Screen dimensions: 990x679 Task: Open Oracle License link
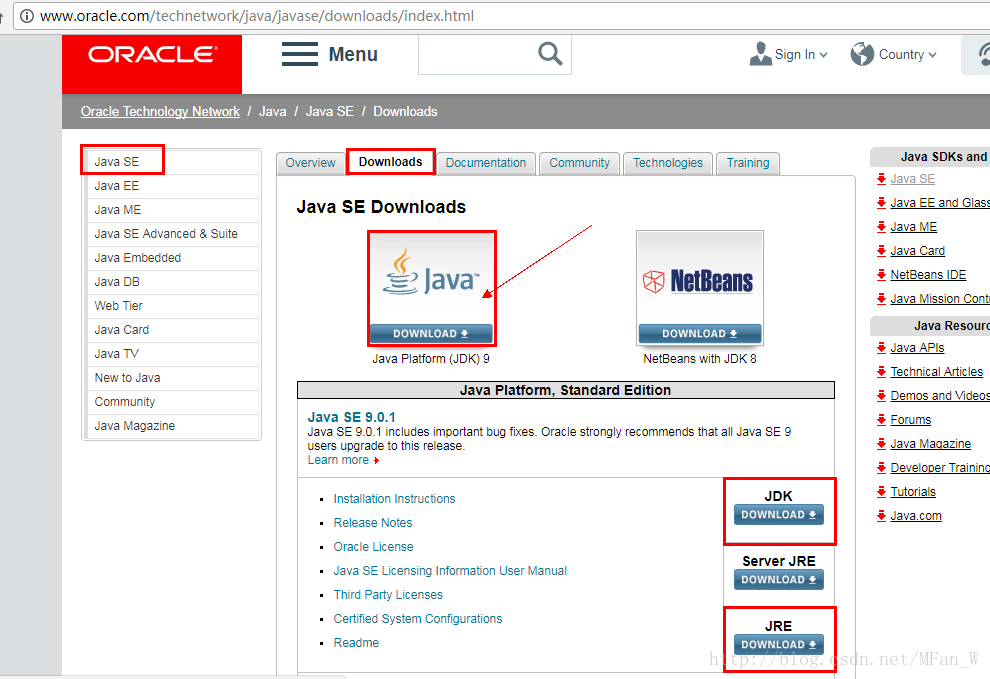[x=374, y=547]
